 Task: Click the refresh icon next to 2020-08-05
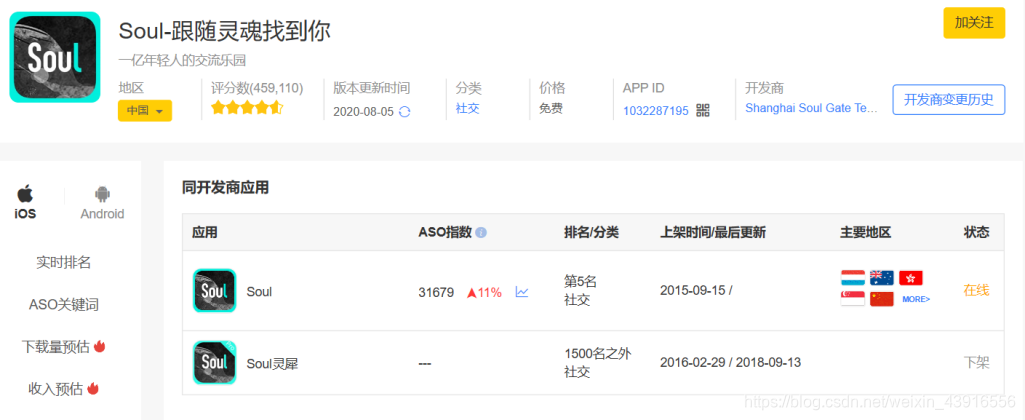pyautogui.click(x=405, y=111)
